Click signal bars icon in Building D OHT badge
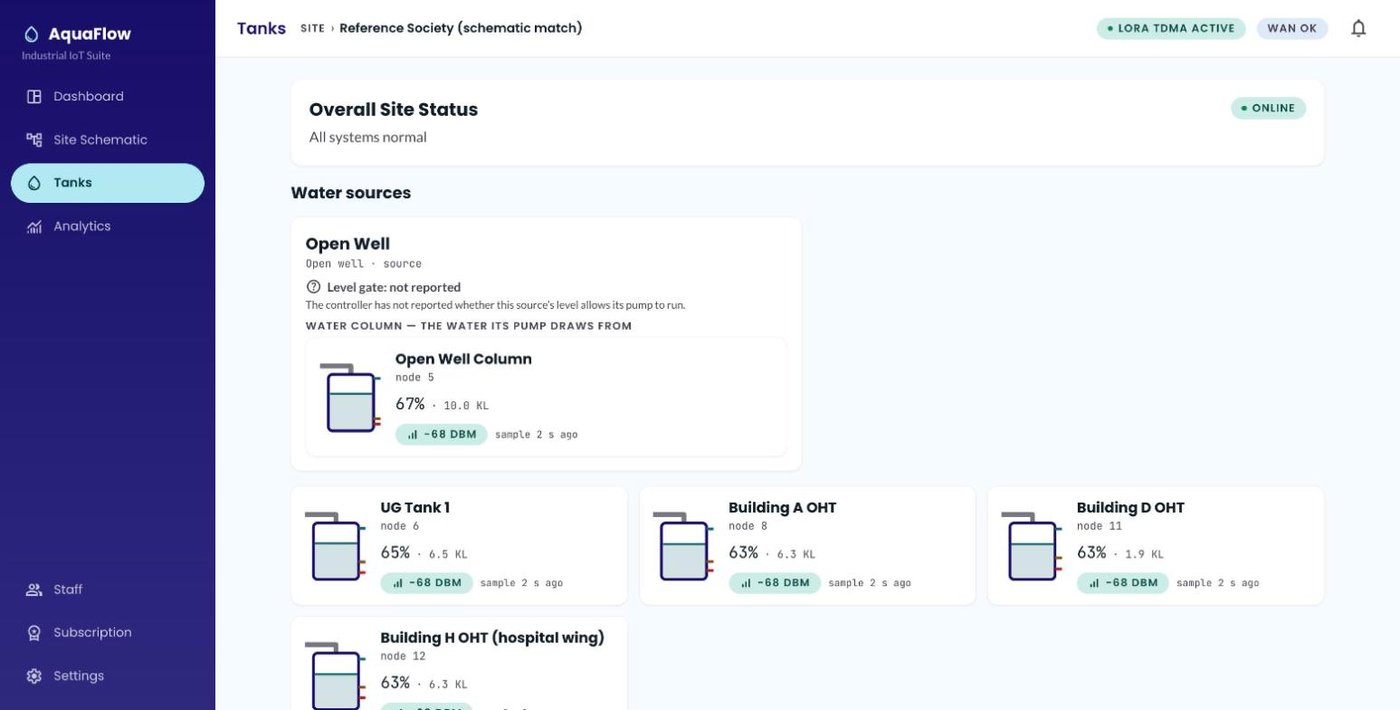Image resolution: width=1400 pixels, height=710 pixels. click(1094, 583)
